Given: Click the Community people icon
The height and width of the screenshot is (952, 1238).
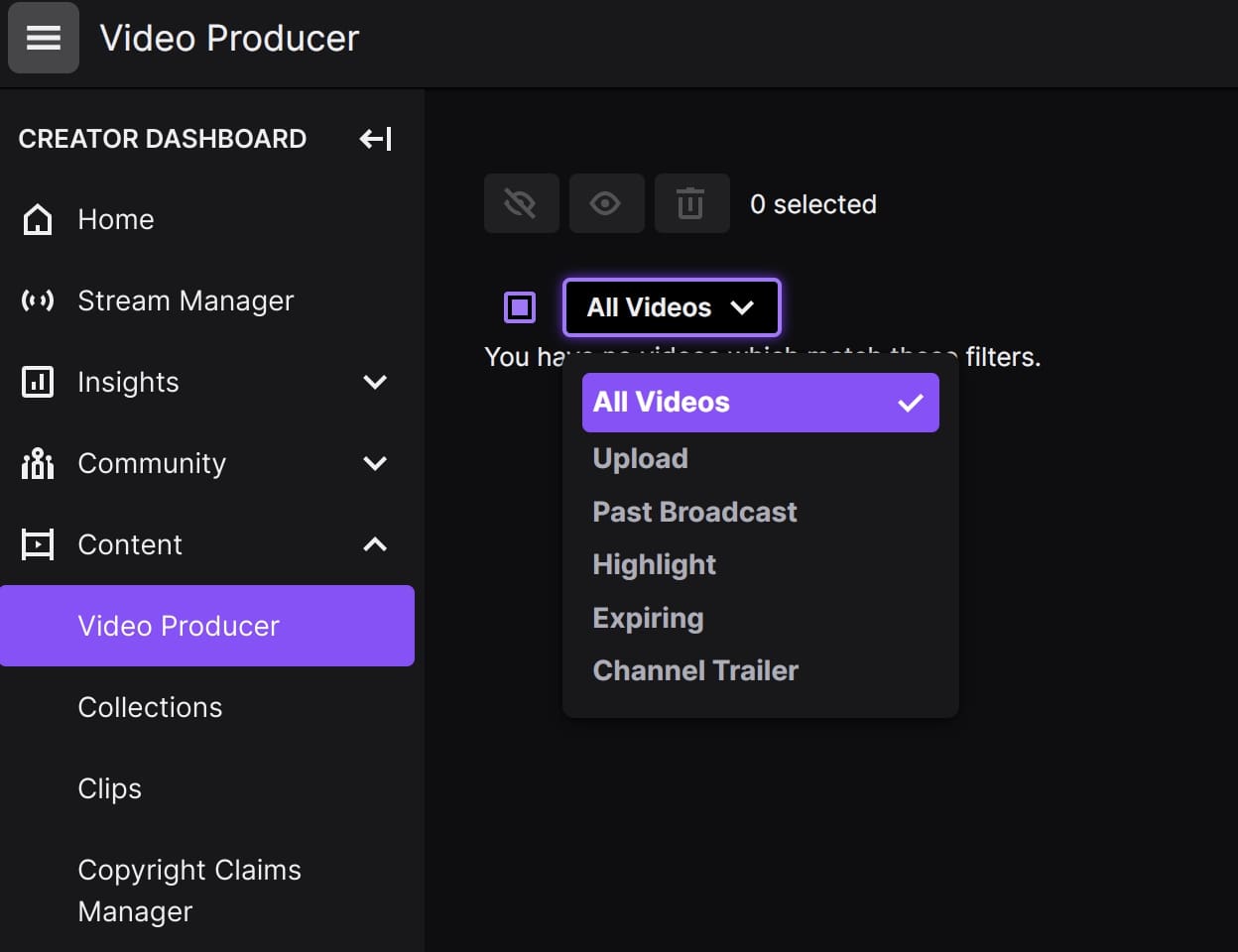Looking at the screenshot, I should (37, 463).
